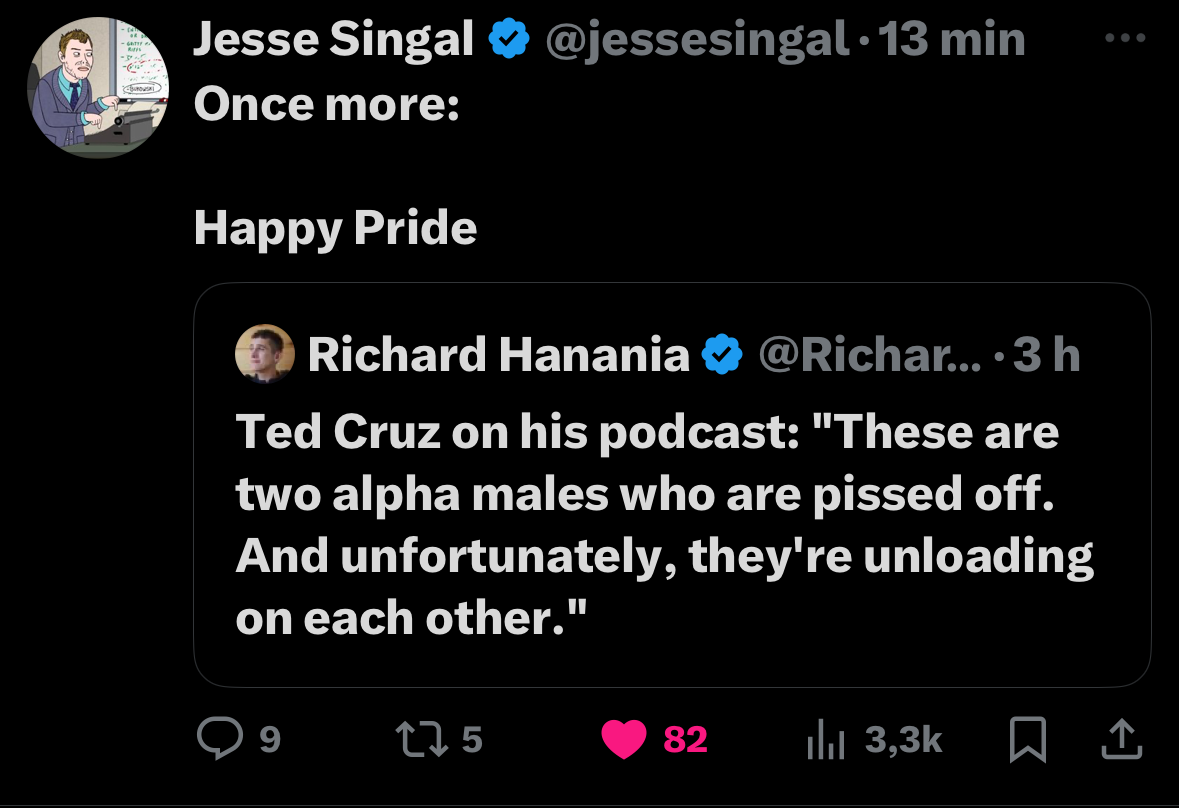1179x808 pixels.
Task: Open Jesse Singal's cartoon avatar
Action: (x=98, y=87)
